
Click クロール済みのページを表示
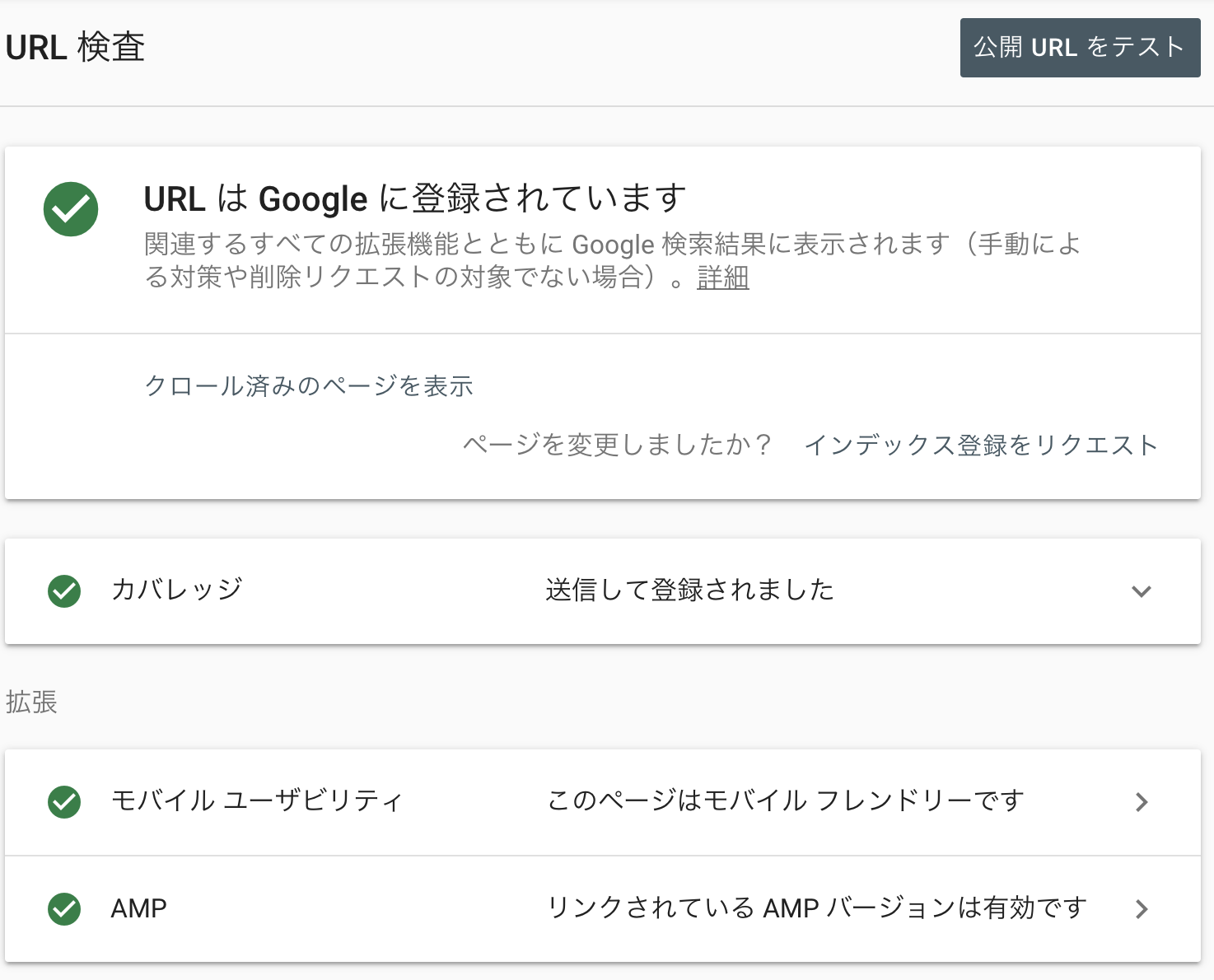[x=309, y=386]
